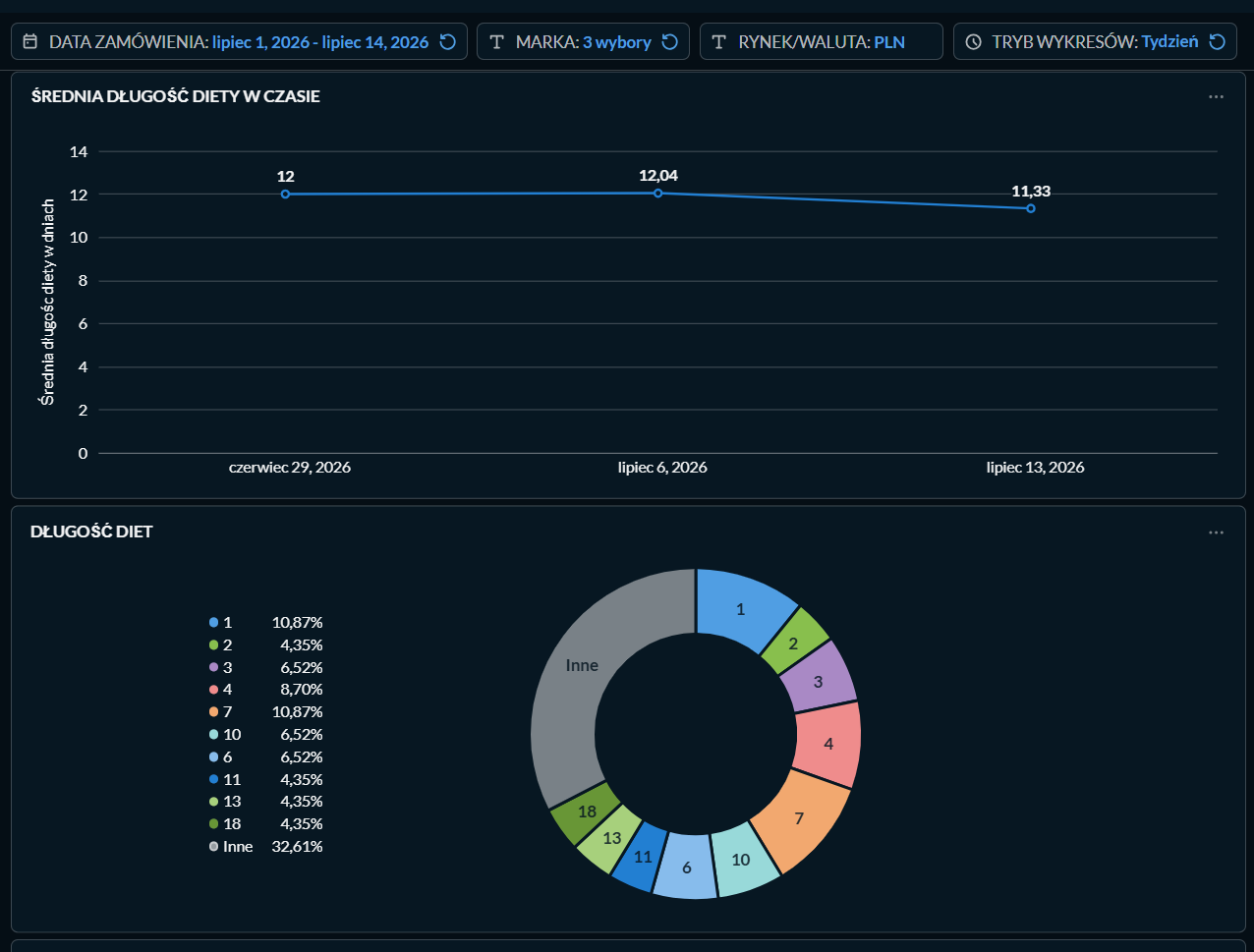The height and width of the screenshot is (952, 1254).
Task: Reset the chart mode filter
Action: [1217, 42]
